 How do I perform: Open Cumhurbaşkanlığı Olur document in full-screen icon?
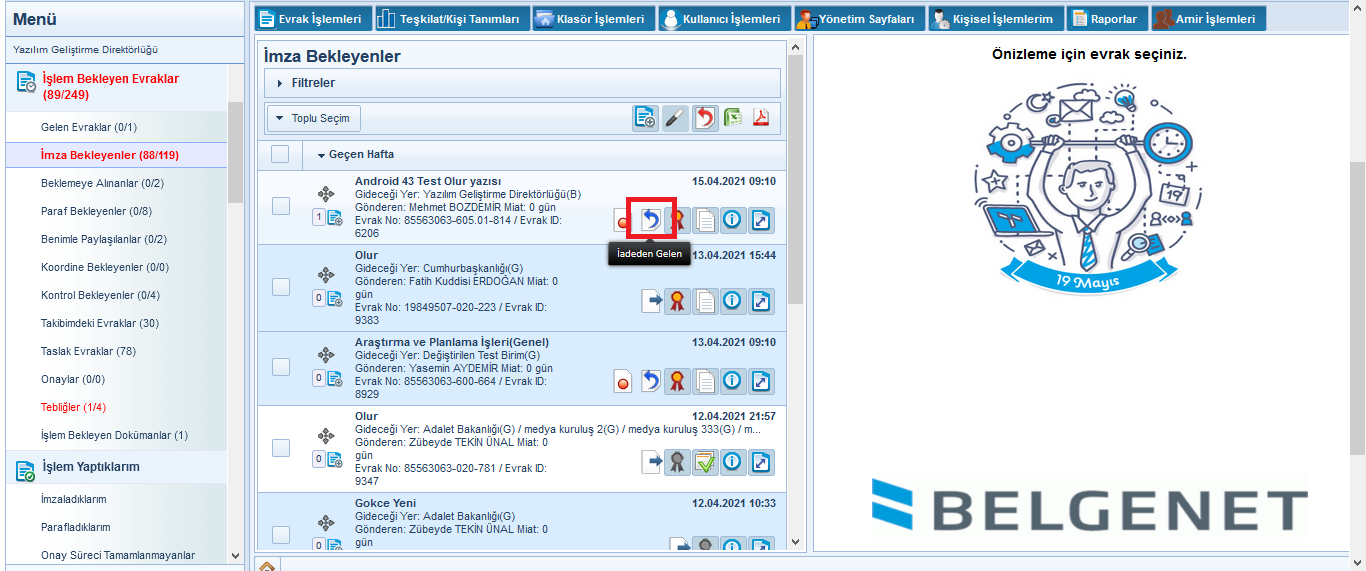762,300
